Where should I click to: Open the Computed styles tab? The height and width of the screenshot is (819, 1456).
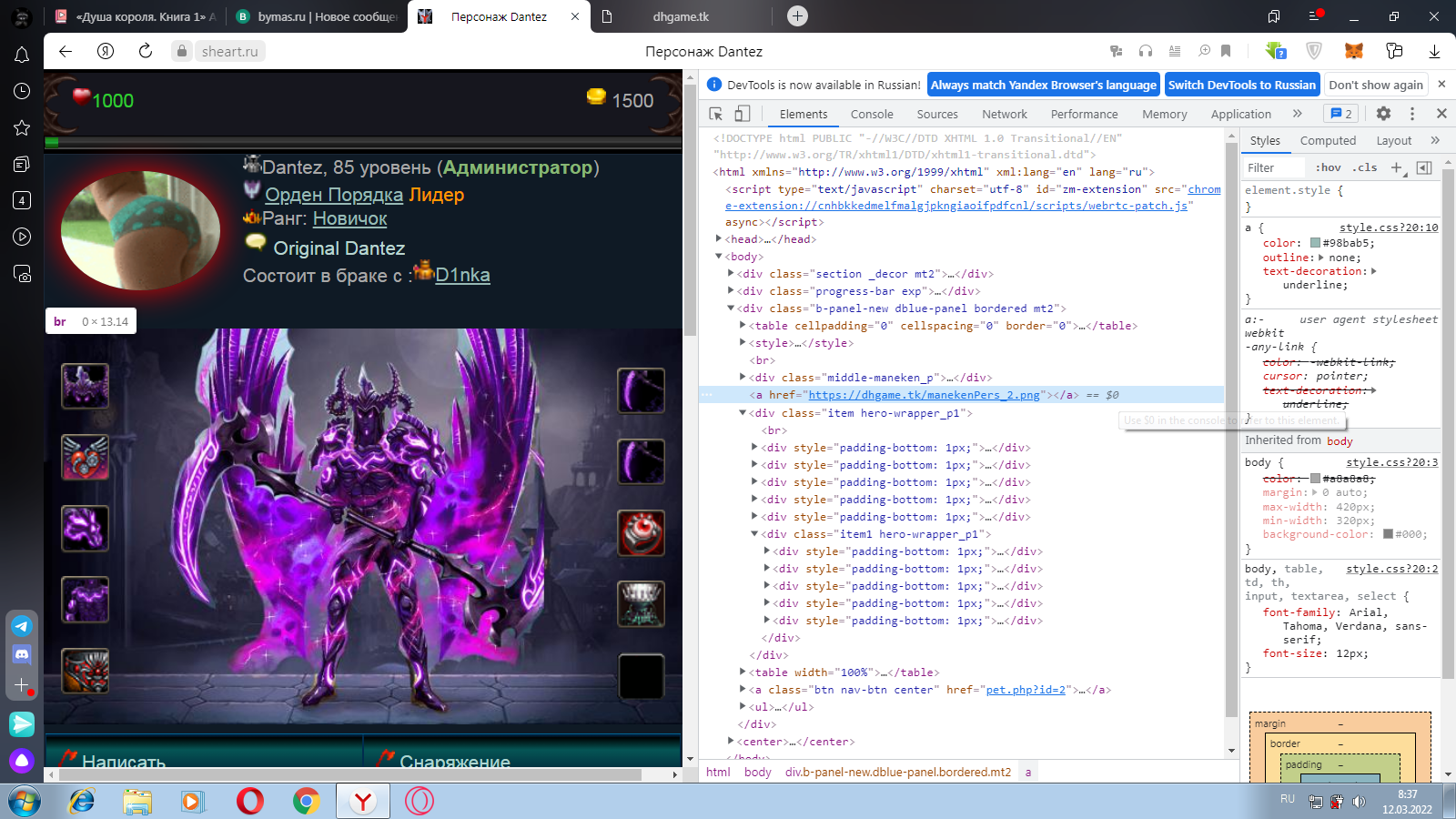1328,141
